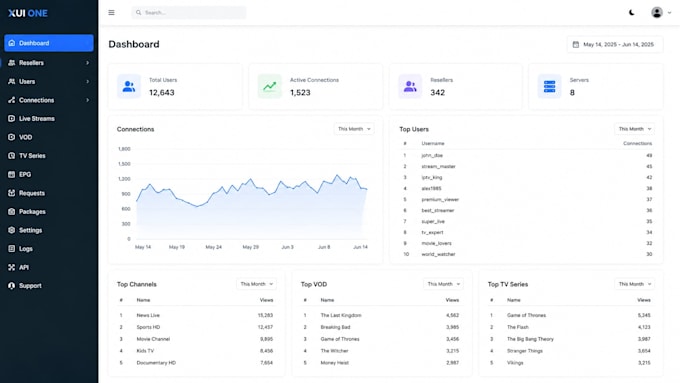This screenshot has width=680, height=383.
Task: Click the Servers card icon
Action: tap(549, 86)
